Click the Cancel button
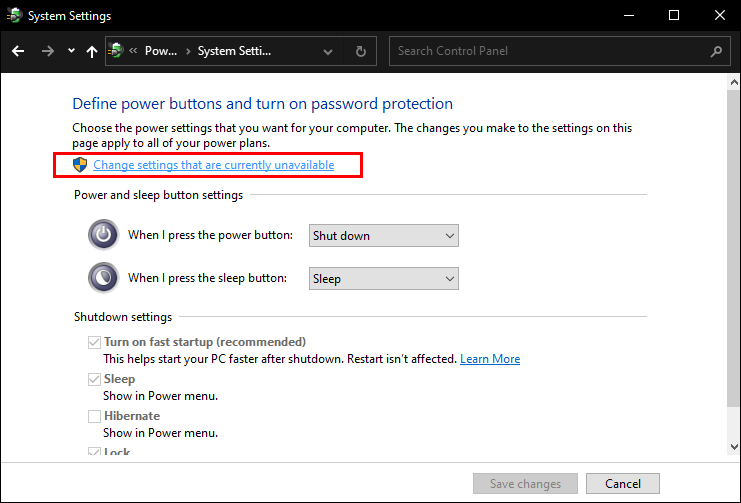The image size is (741, 503). coord(622,484)
